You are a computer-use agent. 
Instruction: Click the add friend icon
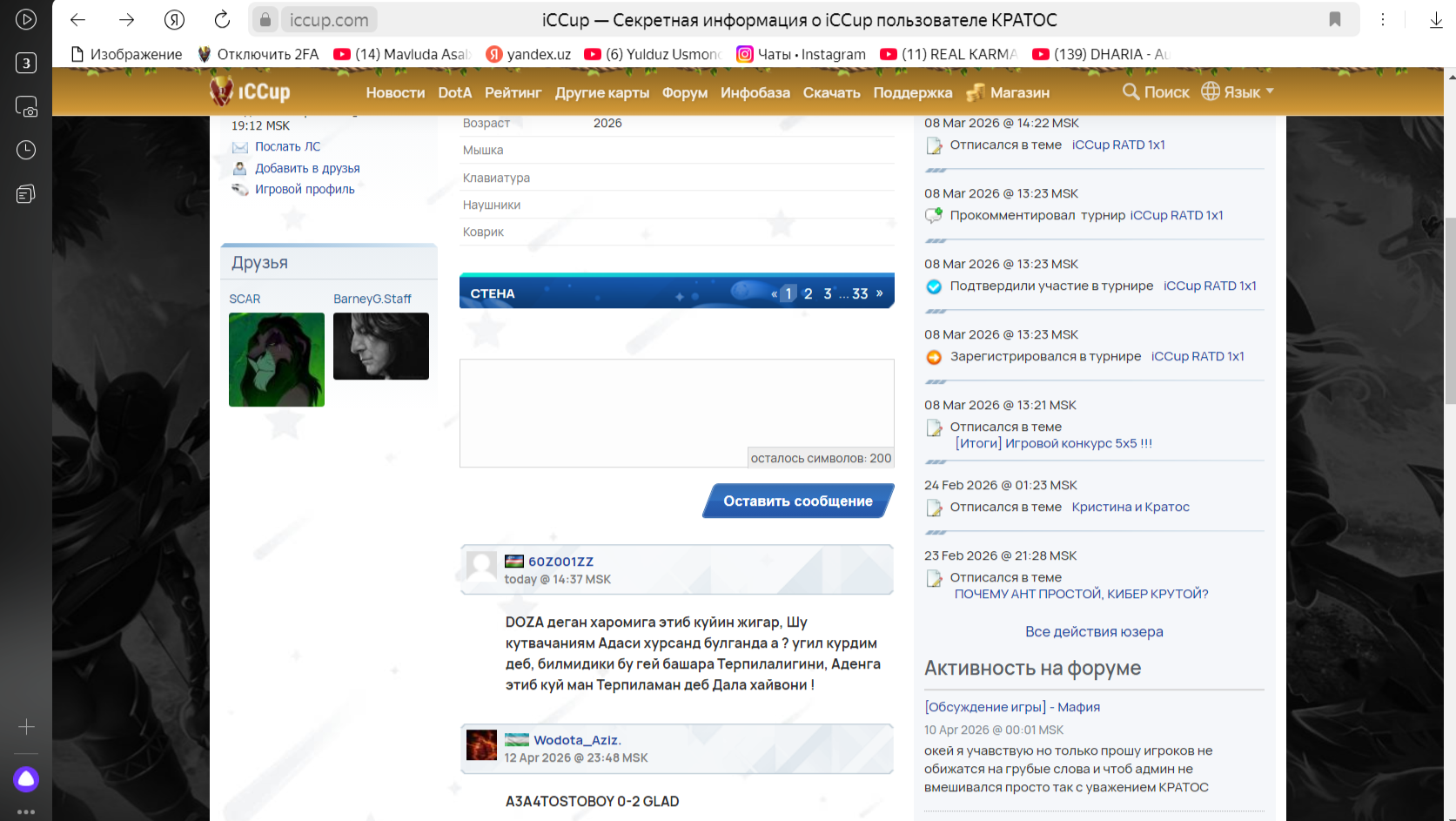coord(240,168)
